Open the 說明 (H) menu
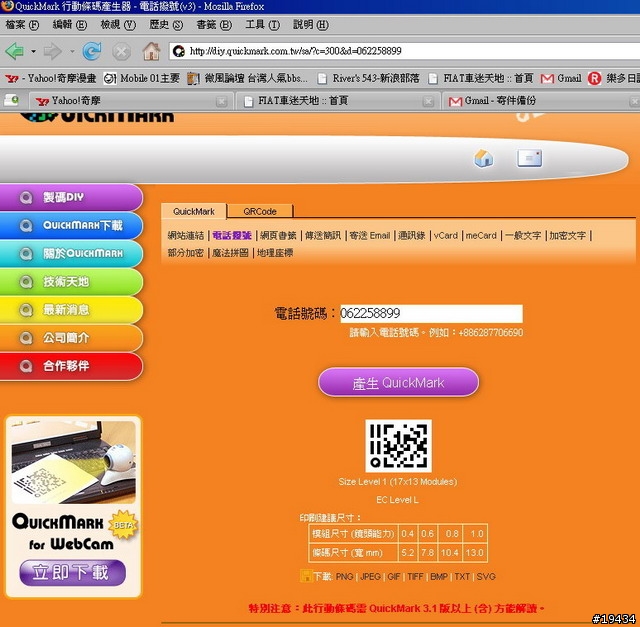This screenshot has width=640, height=627. click(x=310, y=25)
